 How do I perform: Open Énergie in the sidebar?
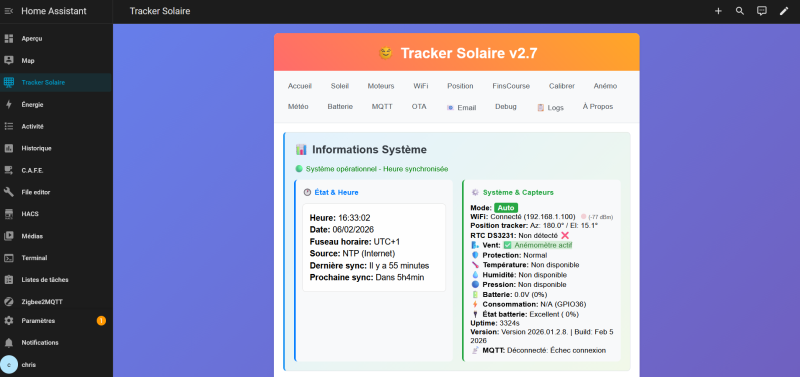tap(56, 104)
